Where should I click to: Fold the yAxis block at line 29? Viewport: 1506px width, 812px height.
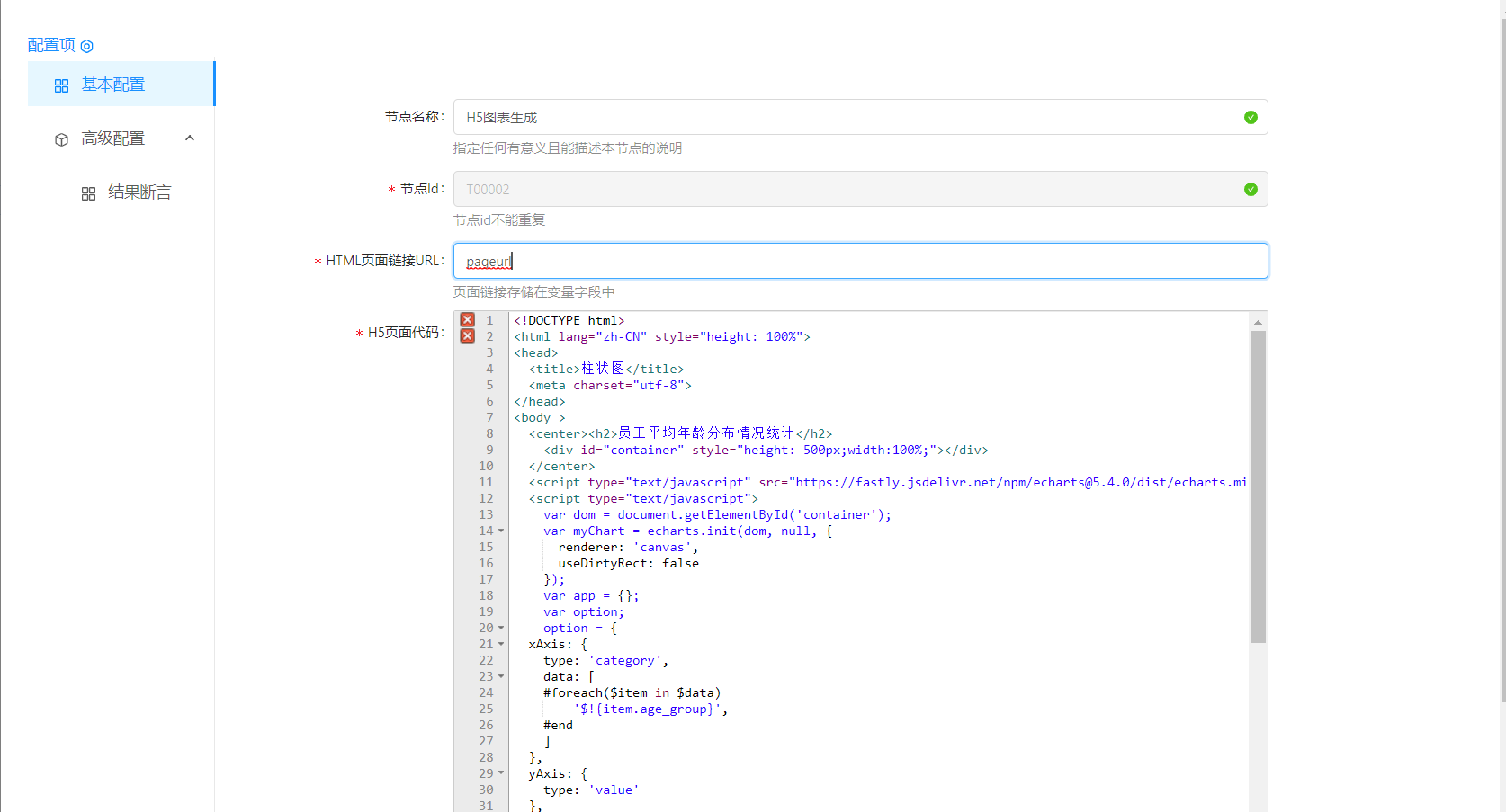501,774
